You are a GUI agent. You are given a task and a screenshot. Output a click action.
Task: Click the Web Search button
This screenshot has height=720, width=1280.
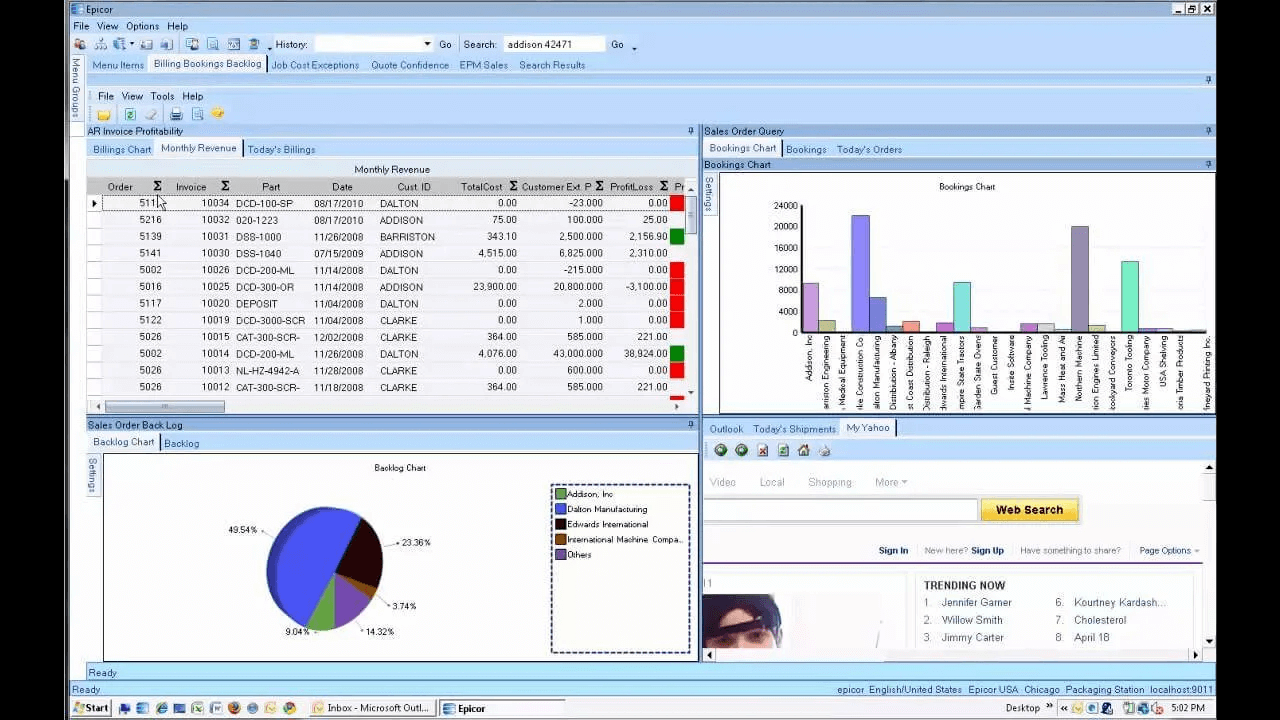pyautogui.click(x=1029, y=510)
